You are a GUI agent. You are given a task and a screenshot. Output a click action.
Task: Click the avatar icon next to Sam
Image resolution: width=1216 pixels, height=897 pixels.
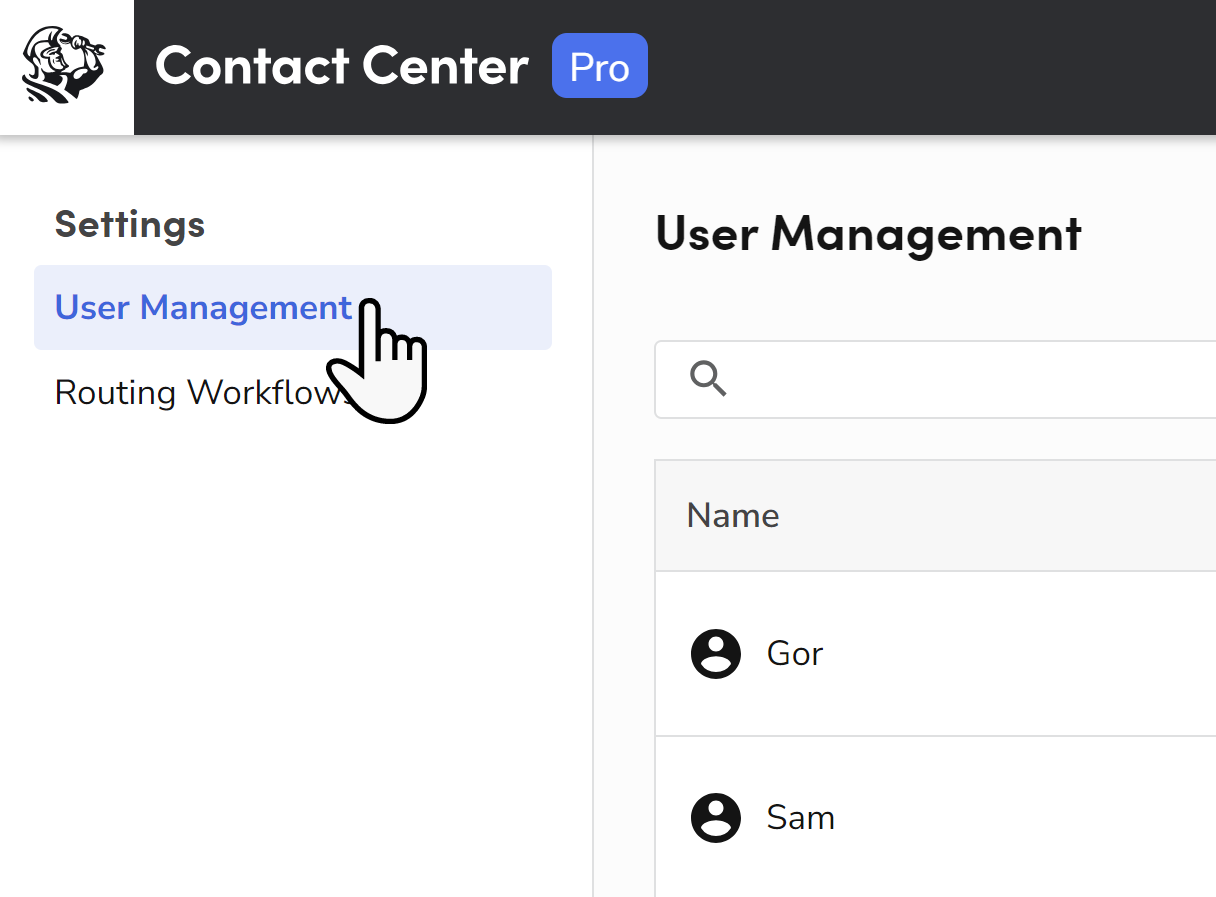(716, 818)
